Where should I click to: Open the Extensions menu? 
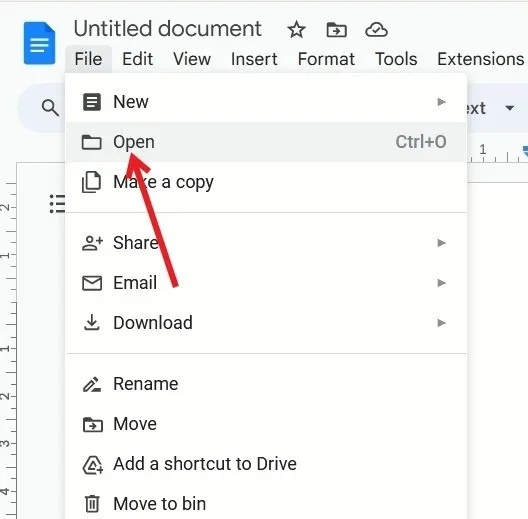point(481,59)
